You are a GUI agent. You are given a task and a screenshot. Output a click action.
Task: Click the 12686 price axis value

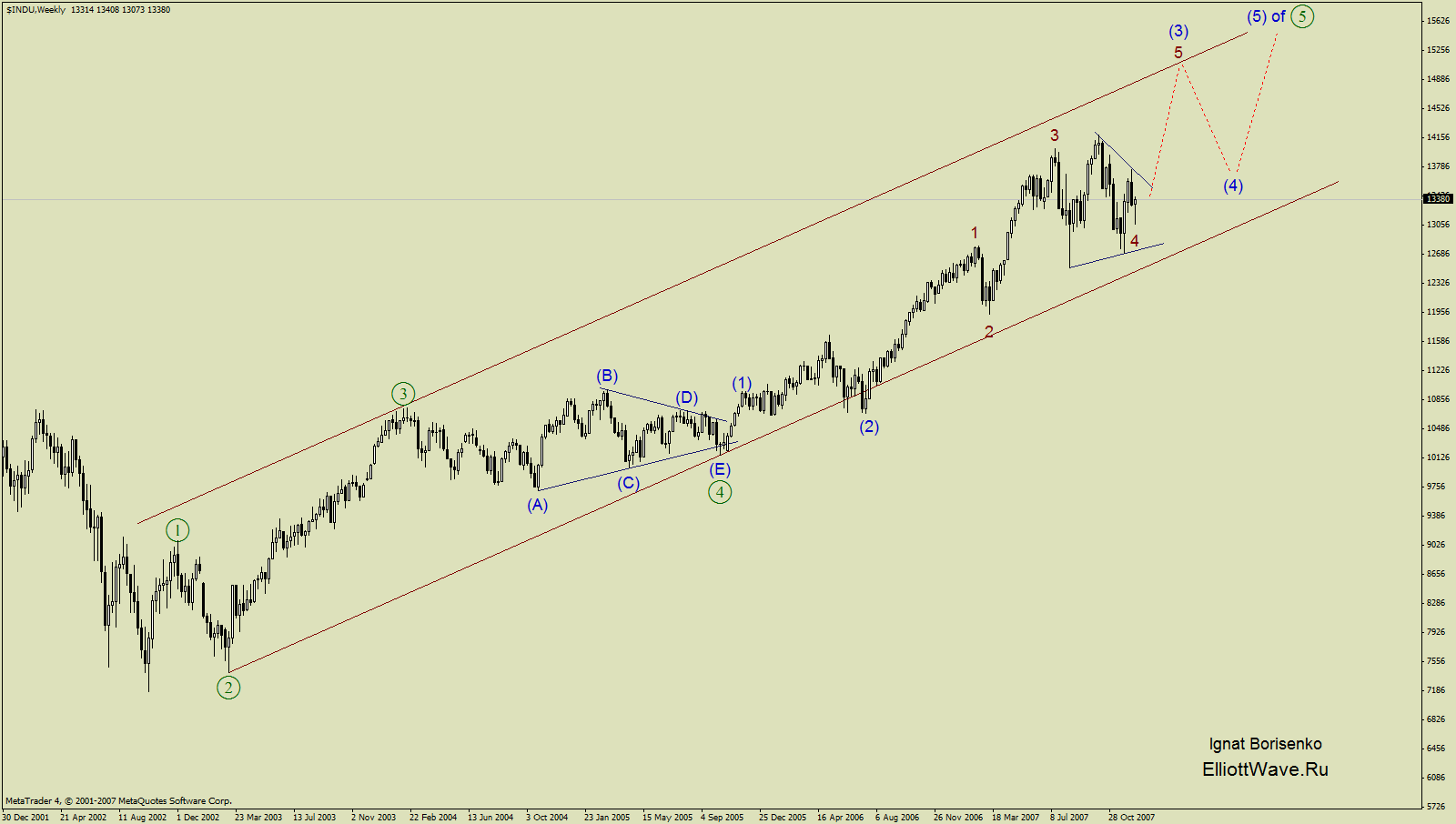coord(1439,254)
